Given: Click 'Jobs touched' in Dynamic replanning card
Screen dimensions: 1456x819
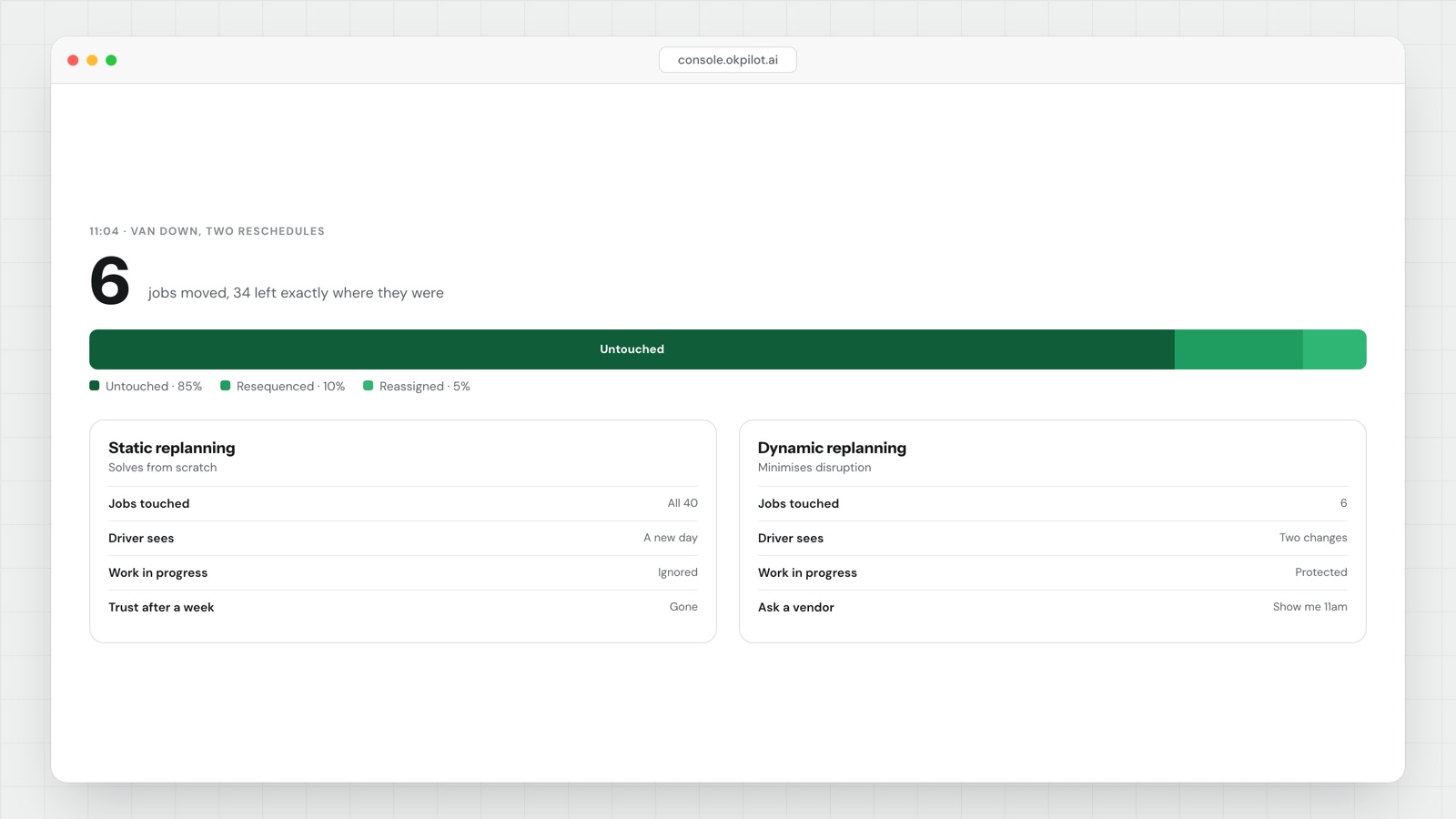Looking at the screenshot, I should click(799, 503).
